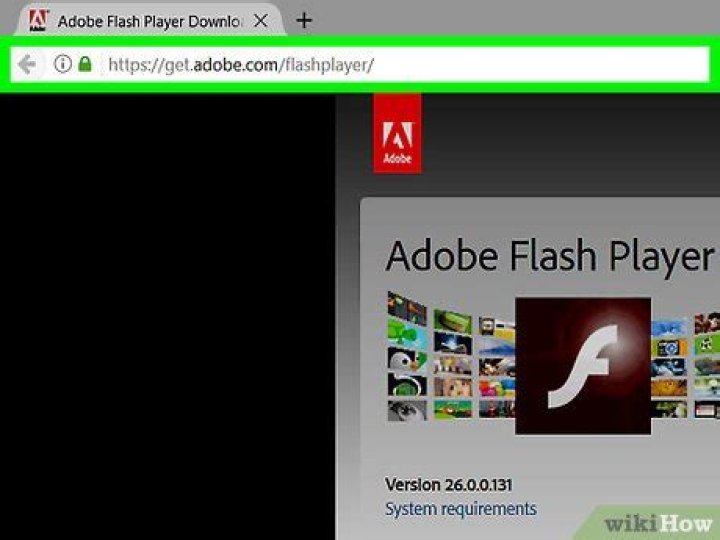This screenshot has height=540, width=720.
Task: Click the get.adobe.com URL address field
Action: [400, 65]
